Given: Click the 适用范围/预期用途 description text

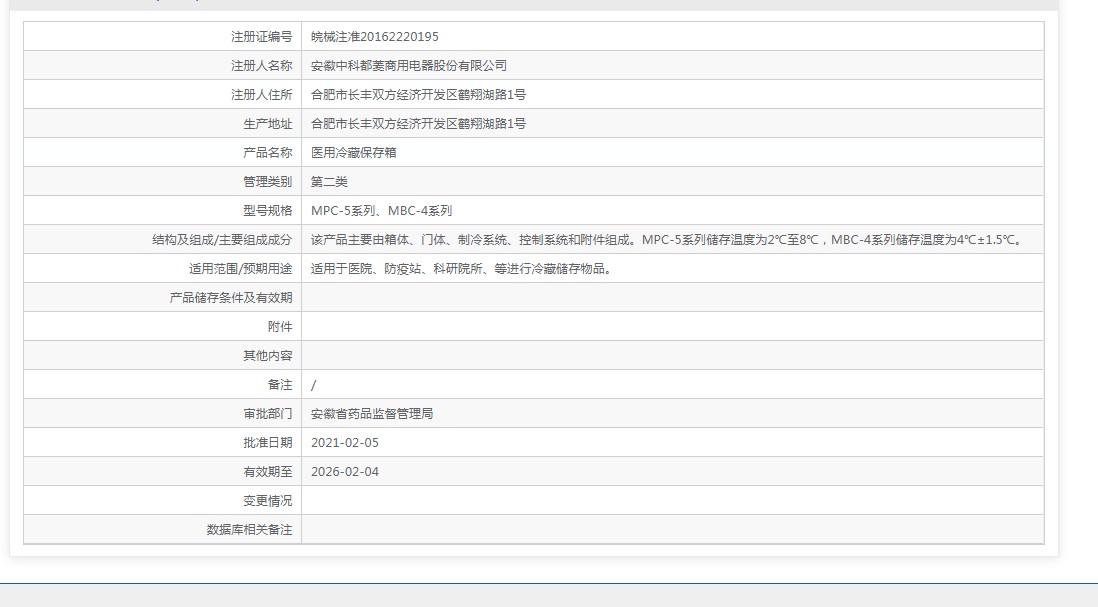Looking at the screenshot, I should 460,269.
